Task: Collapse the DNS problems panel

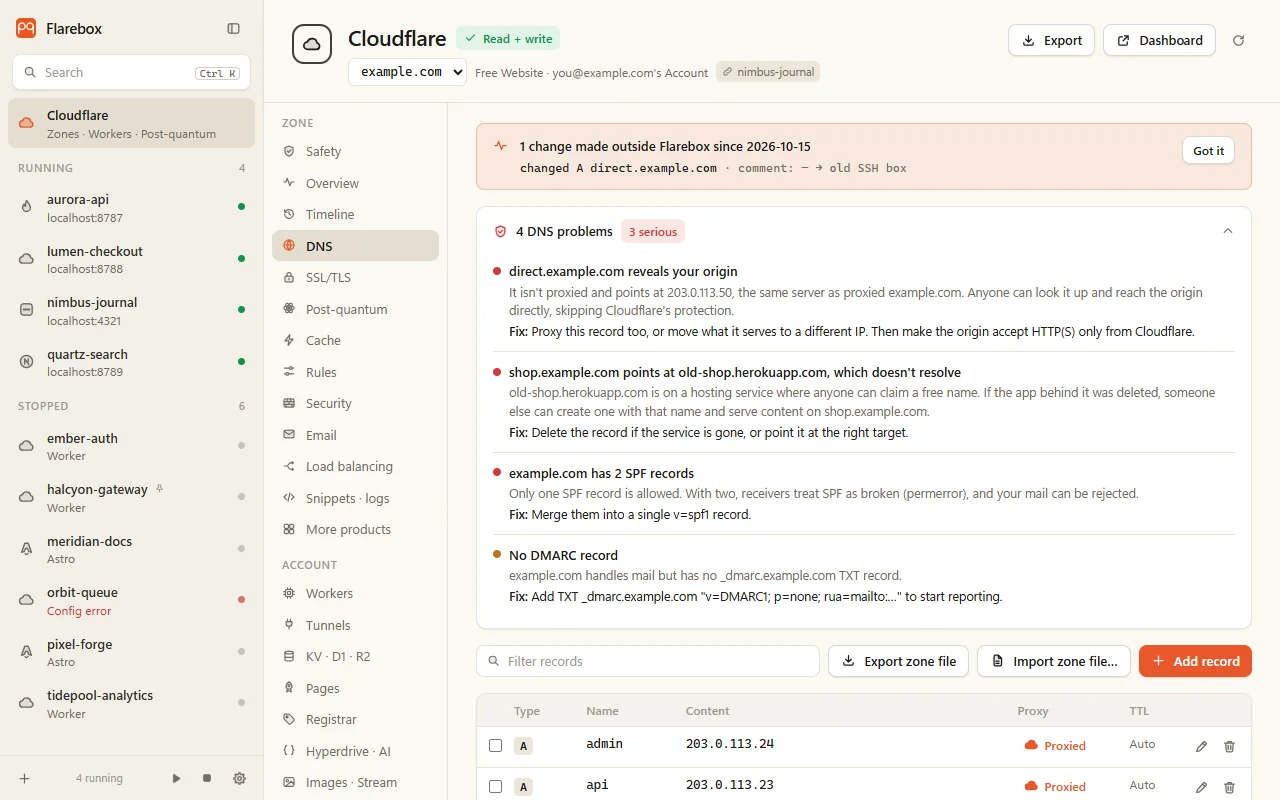Action: (1228, 231)
